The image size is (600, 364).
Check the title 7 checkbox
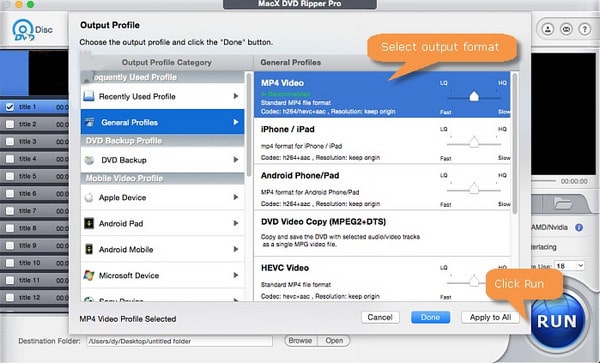[x=10, y=211]
